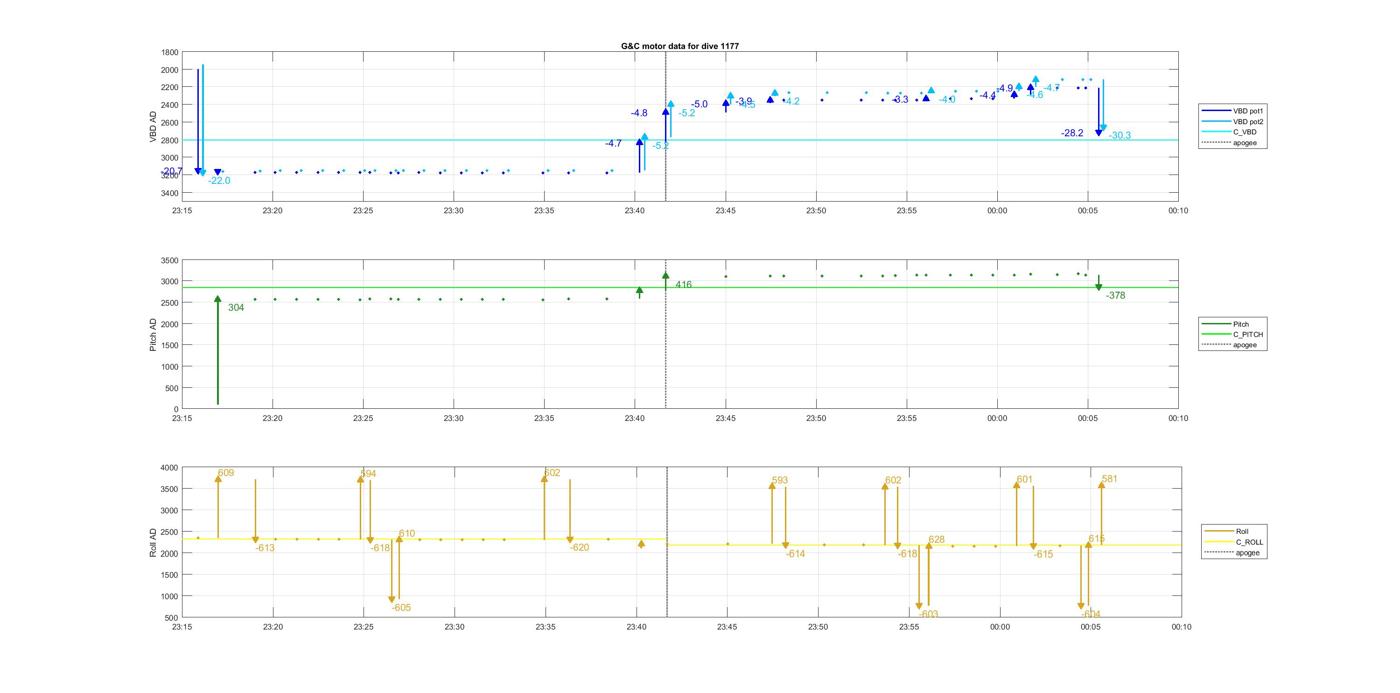Click the dashed apogee line in Roll plot
1400x693 pixels.
coord(667,542)
